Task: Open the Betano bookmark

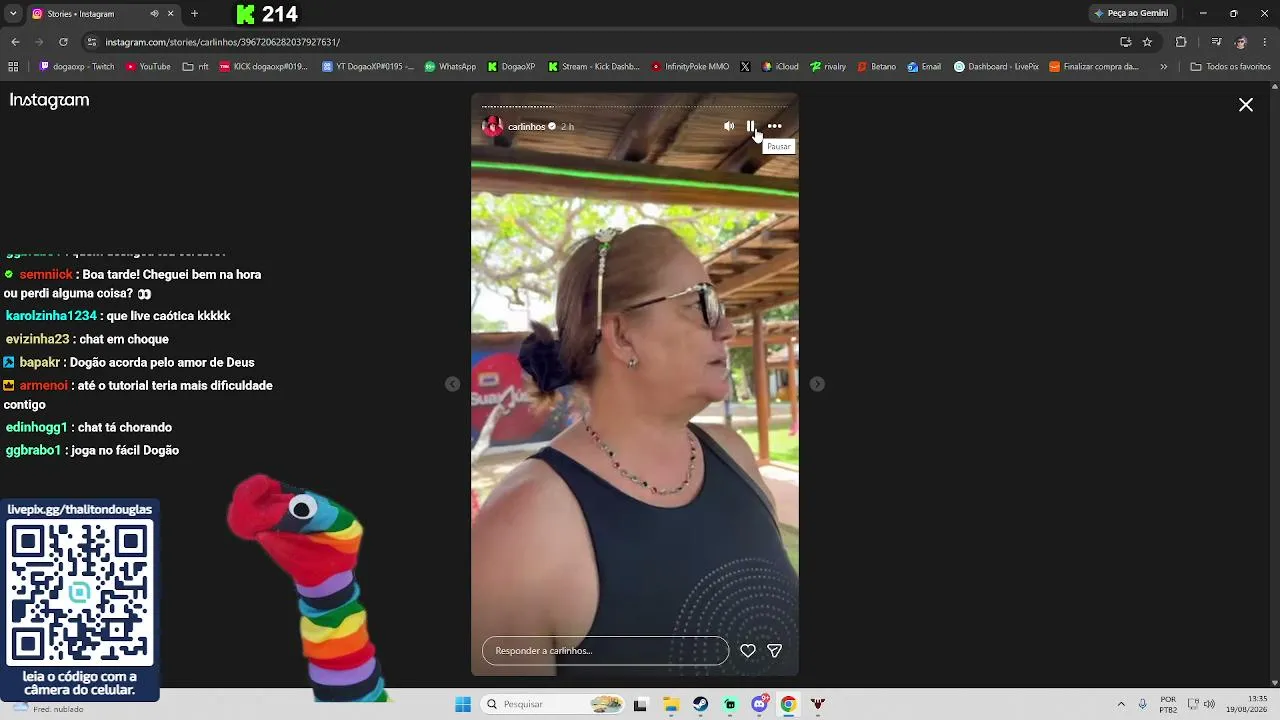Action: 877,67
